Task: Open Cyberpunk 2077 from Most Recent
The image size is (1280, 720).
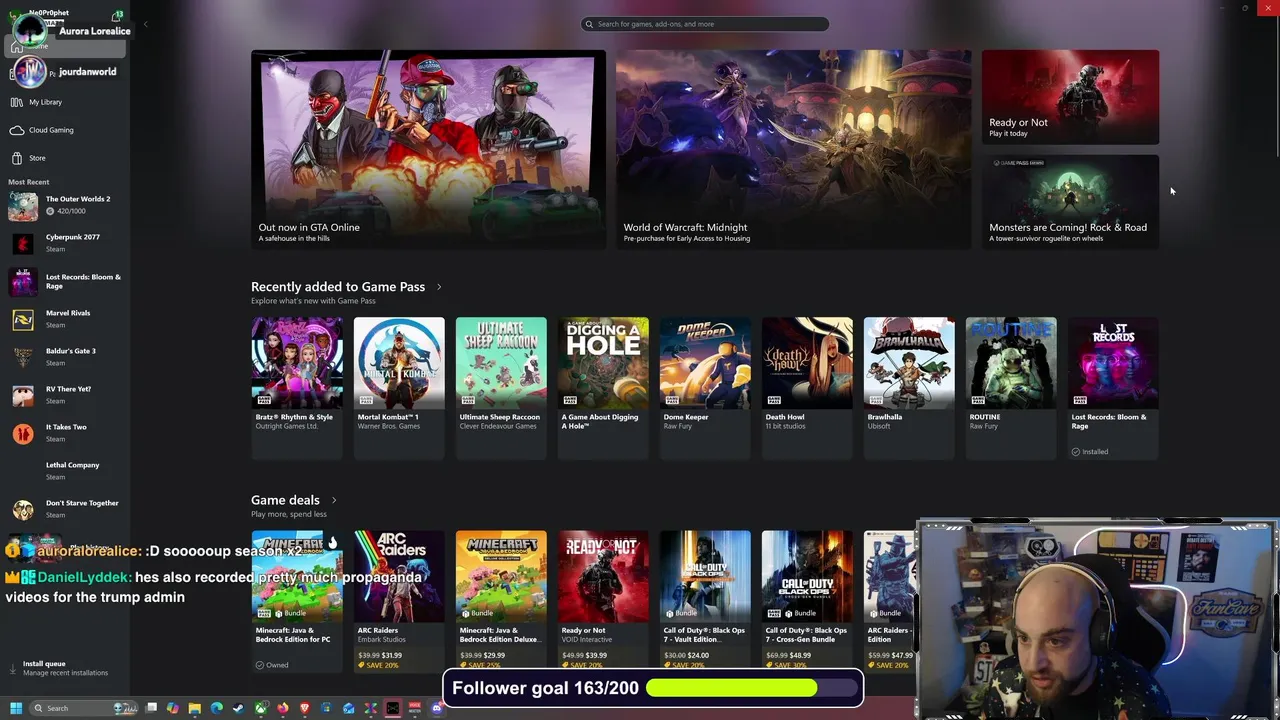Action: point(65,243)
